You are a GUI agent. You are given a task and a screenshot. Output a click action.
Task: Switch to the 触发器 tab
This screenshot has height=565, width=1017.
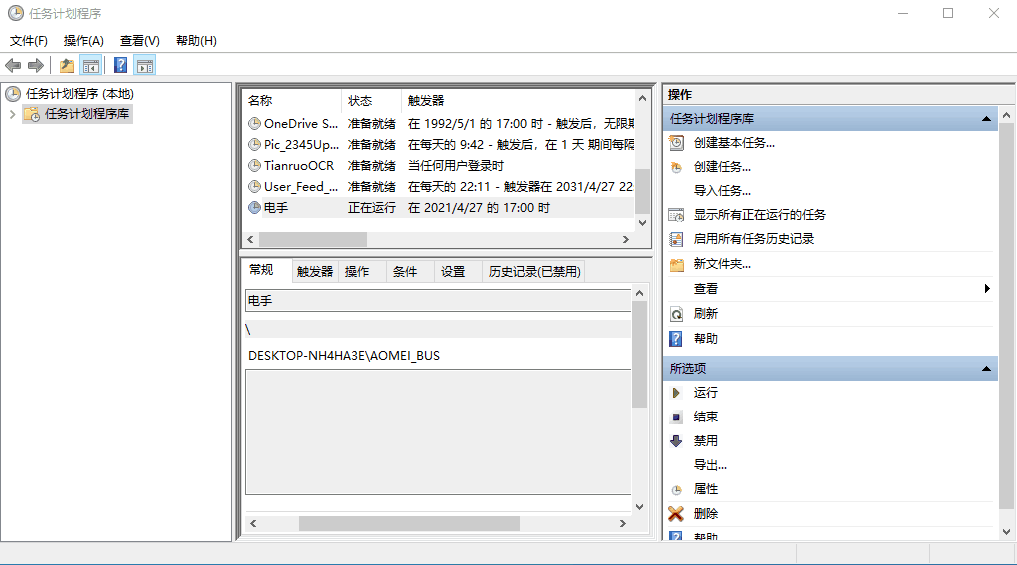click(315, 272)
